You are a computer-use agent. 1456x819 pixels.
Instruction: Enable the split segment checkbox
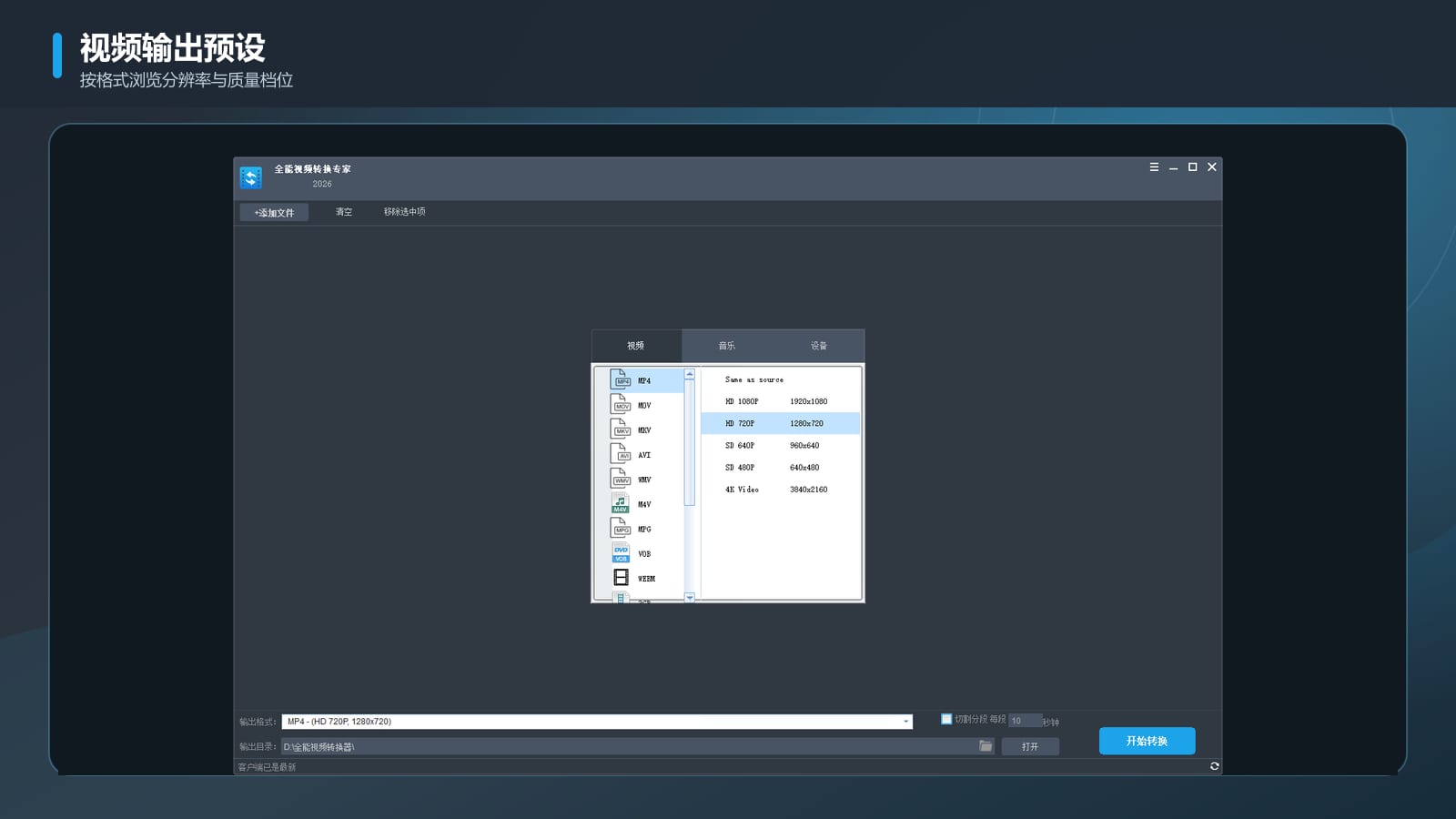tap(946, 719)
